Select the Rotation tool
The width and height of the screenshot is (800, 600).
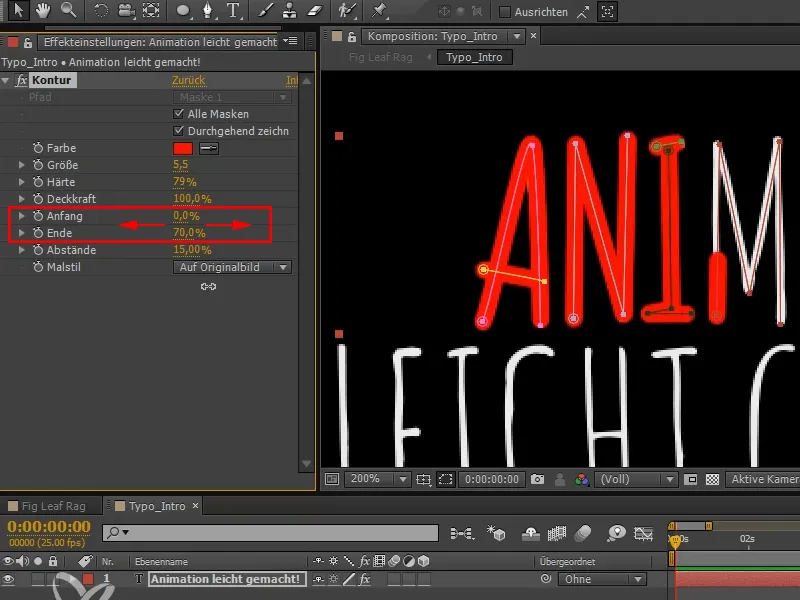point(101,10)
